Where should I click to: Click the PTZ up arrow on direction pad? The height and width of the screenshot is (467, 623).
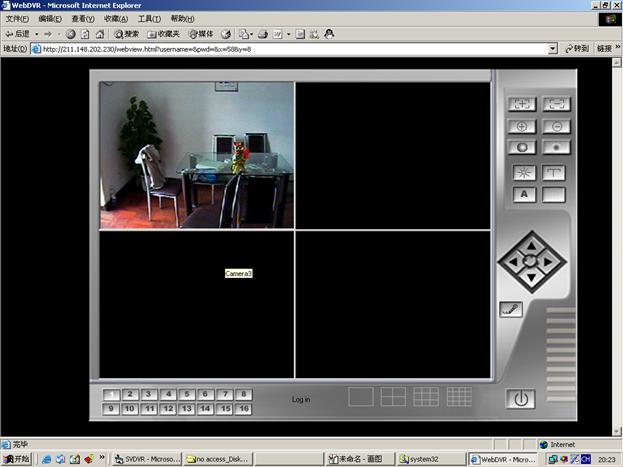532,243
